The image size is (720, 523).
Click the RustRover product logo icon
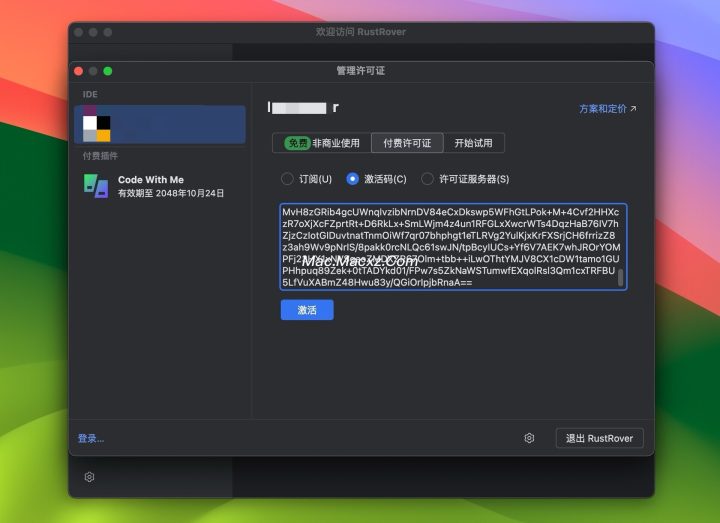pos(96,124)
